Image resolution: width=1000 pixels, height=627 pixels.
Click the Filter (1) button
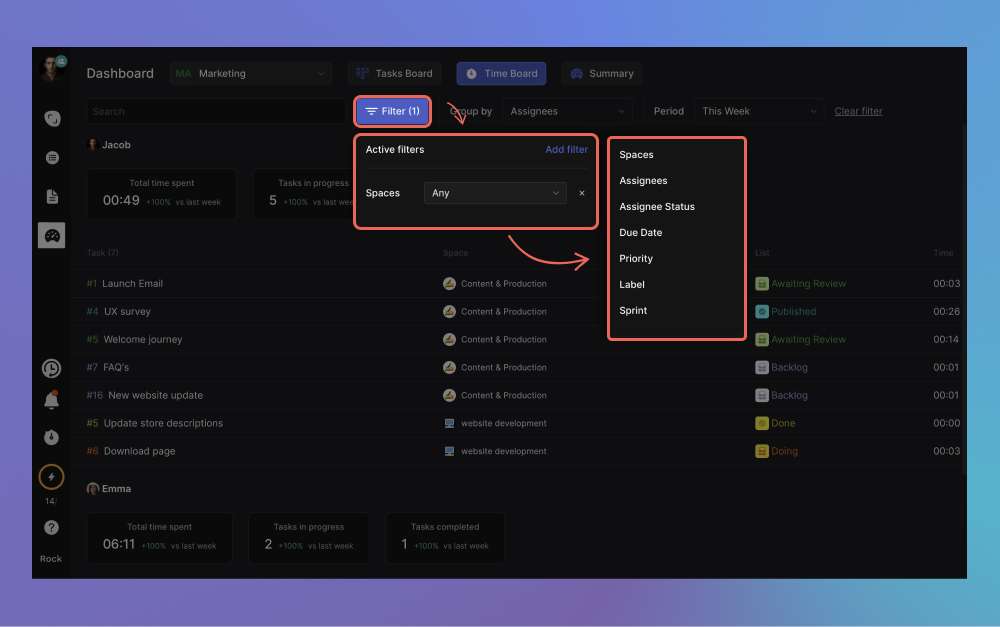393,111
